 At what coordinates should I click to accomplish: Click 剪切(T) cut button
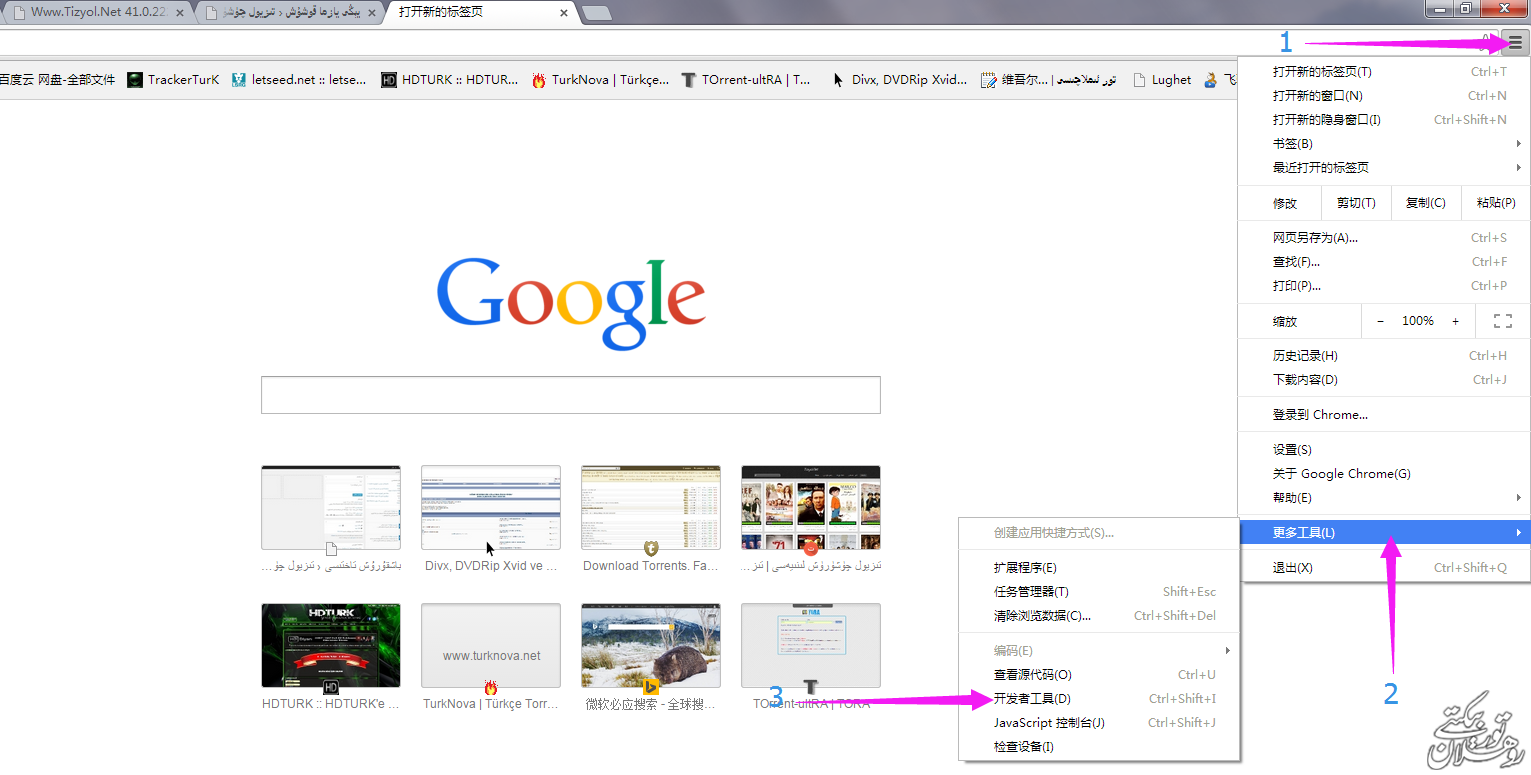1356,203
